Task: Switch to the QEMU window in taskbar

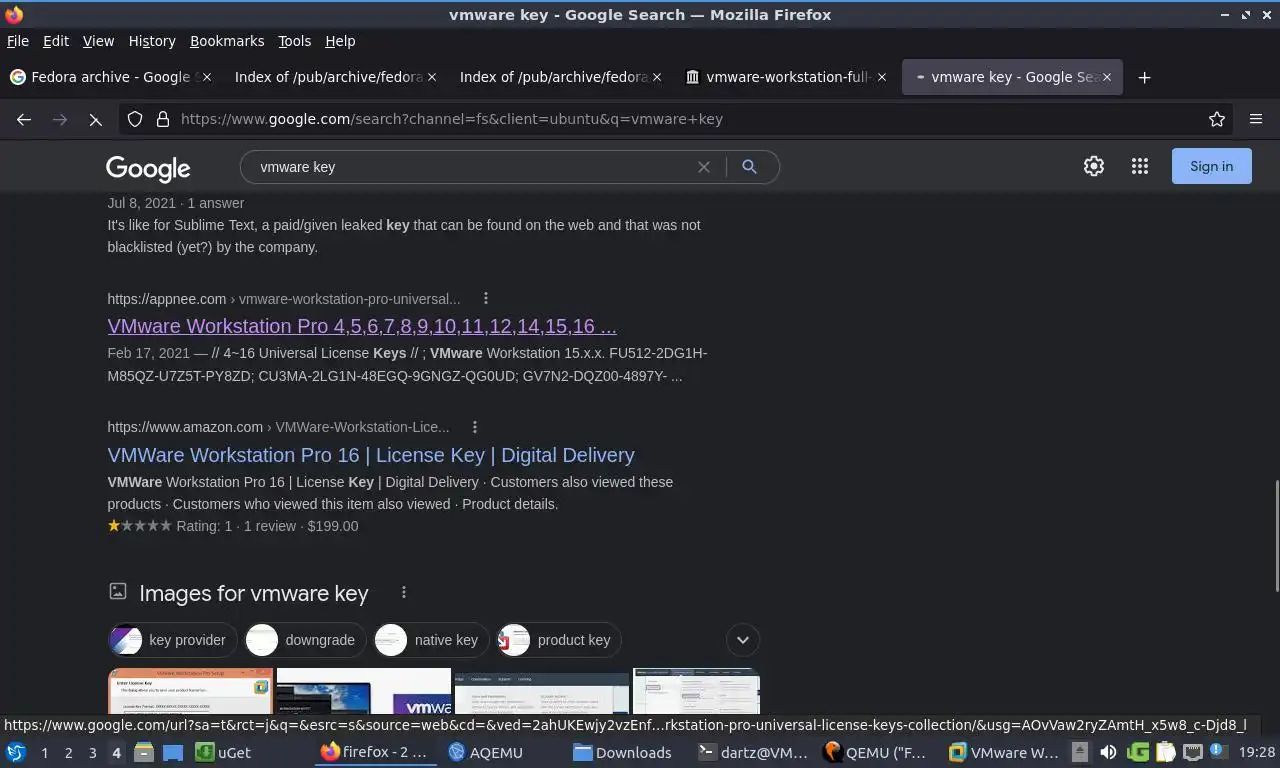Action: tap(877, 752)
